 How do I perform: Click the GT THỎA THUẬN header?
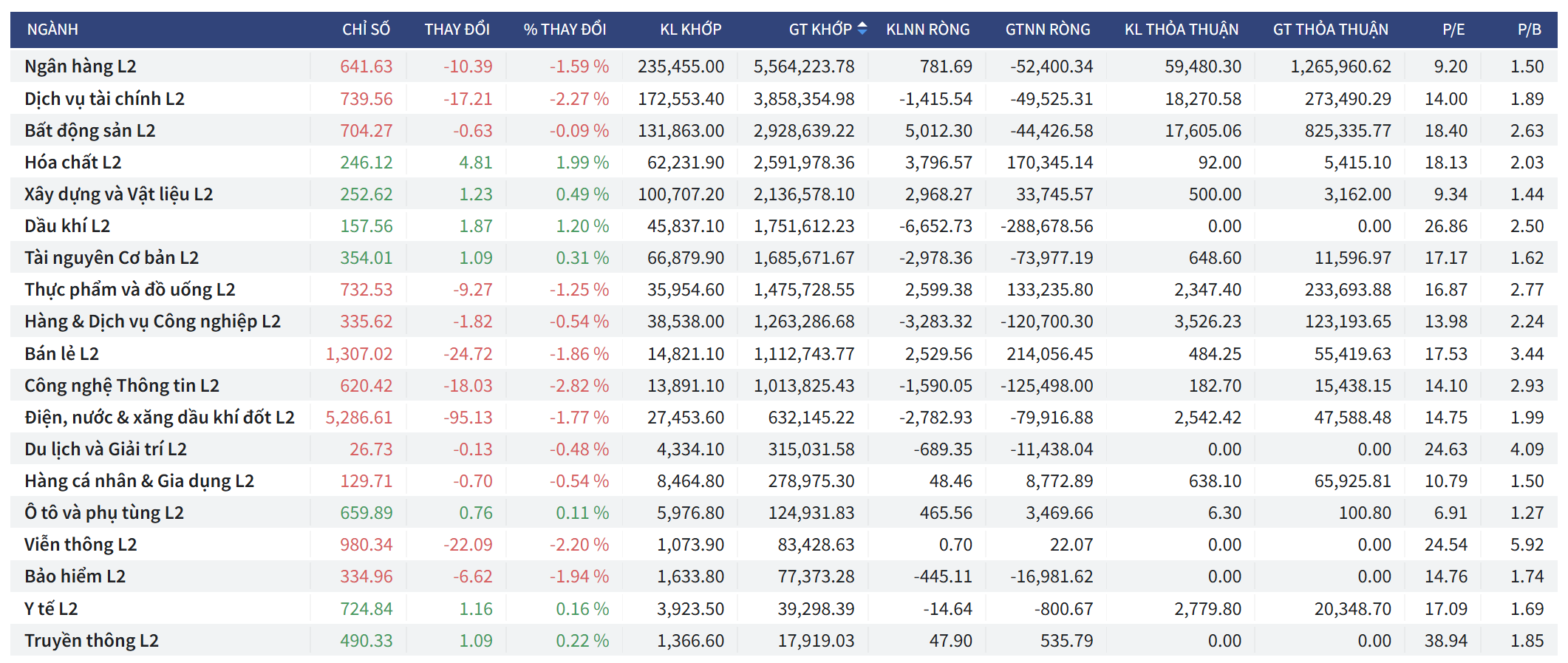click(1330, 30)
